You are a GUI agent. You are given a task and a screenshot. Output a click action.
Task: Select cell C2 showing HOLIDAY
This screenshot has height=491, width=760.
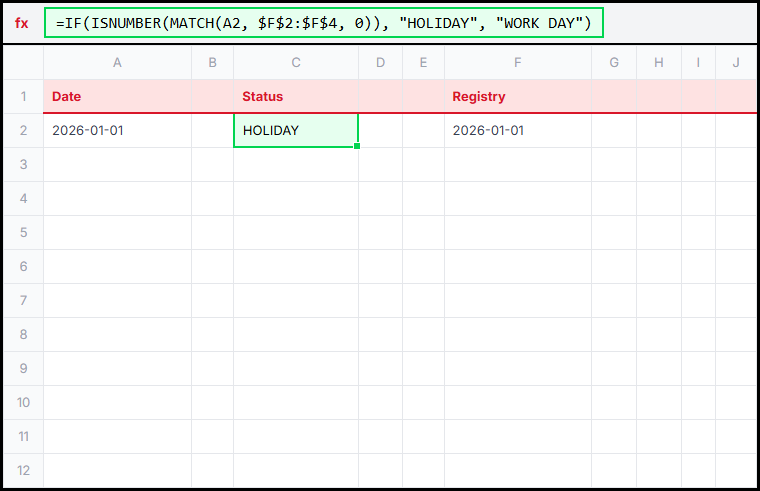coord(295,130)
